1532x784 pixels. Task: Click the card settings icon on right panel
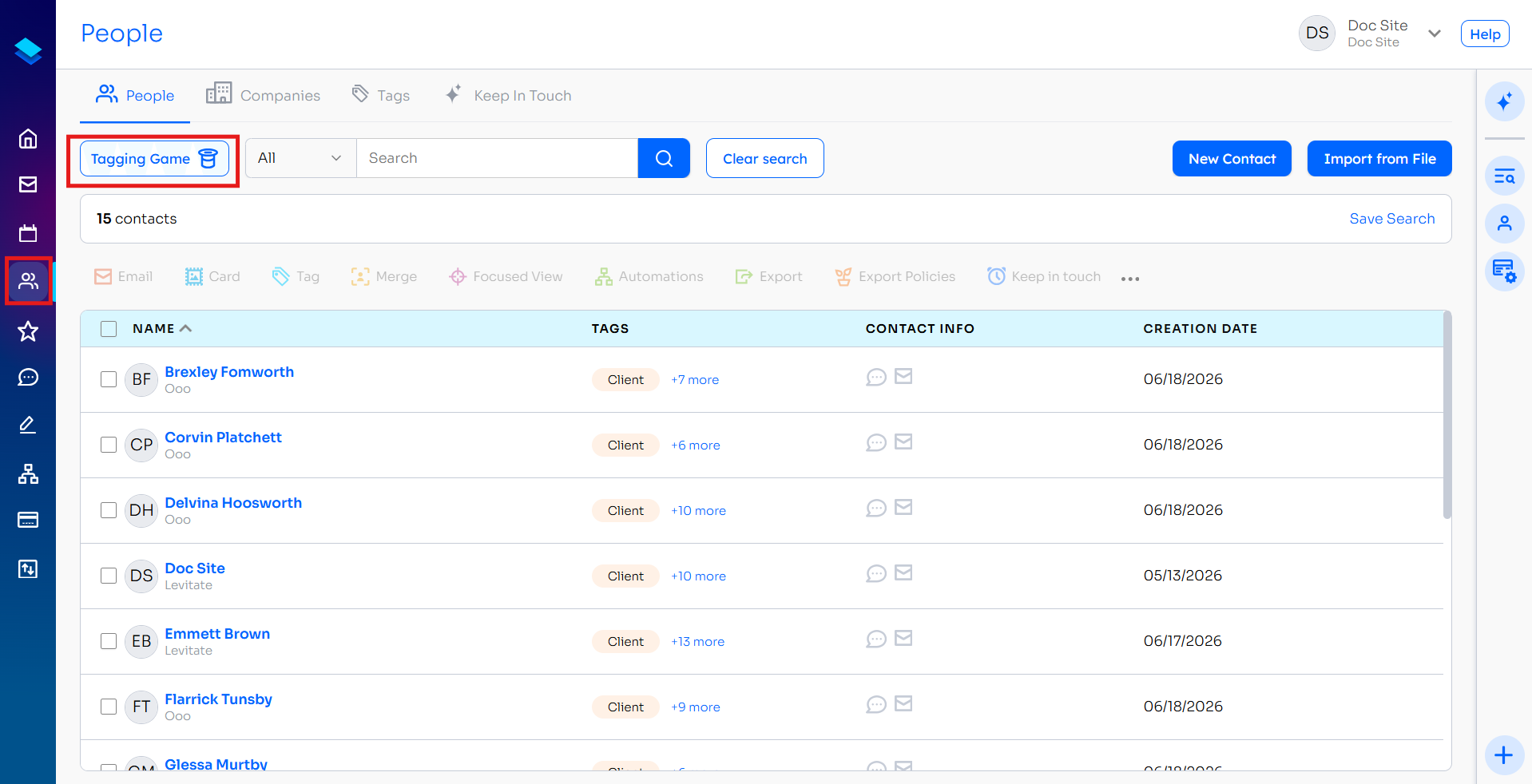(x=1504, y=271)
